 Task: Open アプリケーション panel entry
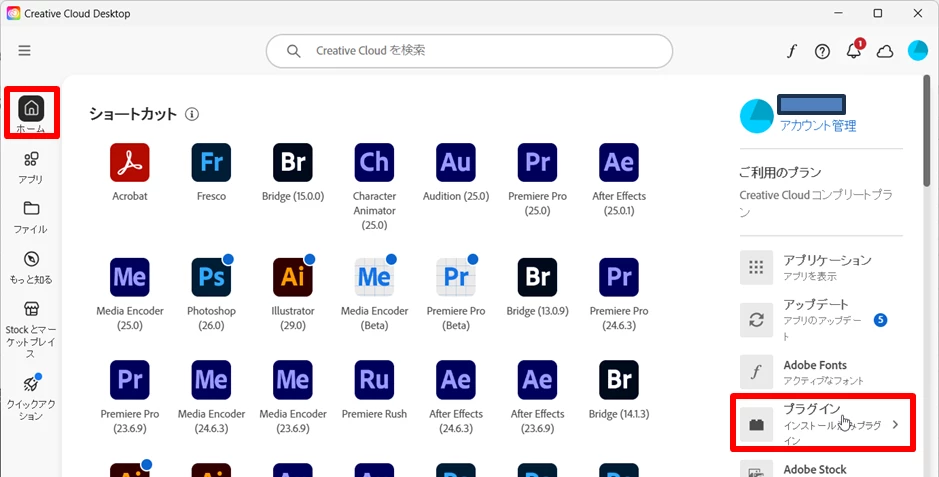coord(820,267)
